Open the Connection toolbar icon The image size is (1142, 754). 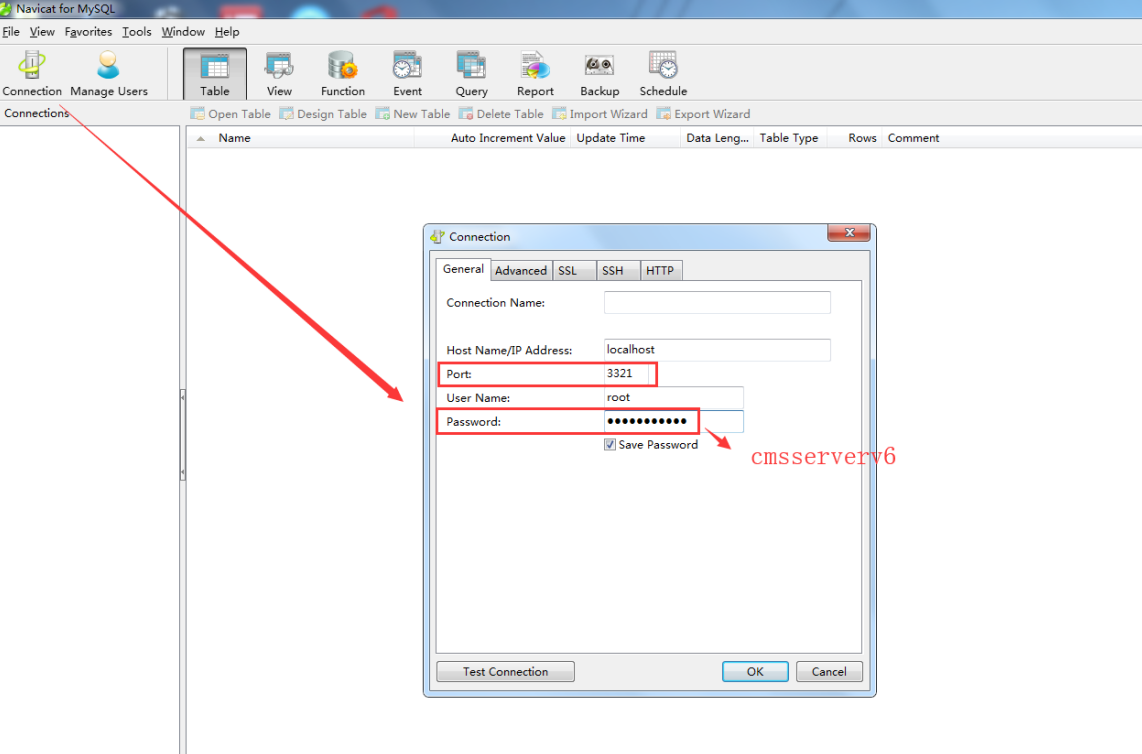32,74
